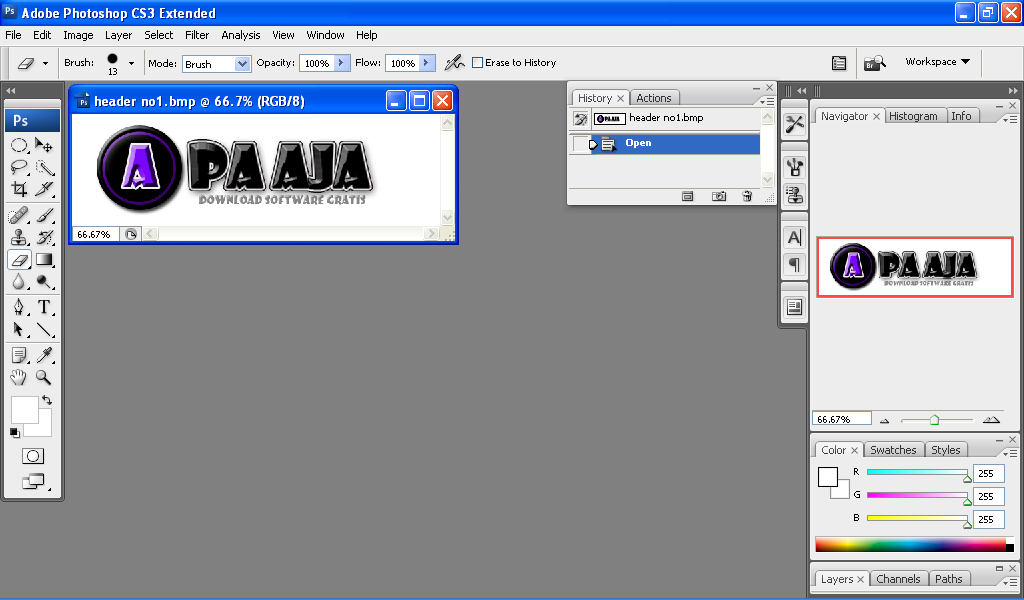The width and height of the screenshot is (1024, 600).
Task: Open the Image menu
Action: tap(78, 35)
